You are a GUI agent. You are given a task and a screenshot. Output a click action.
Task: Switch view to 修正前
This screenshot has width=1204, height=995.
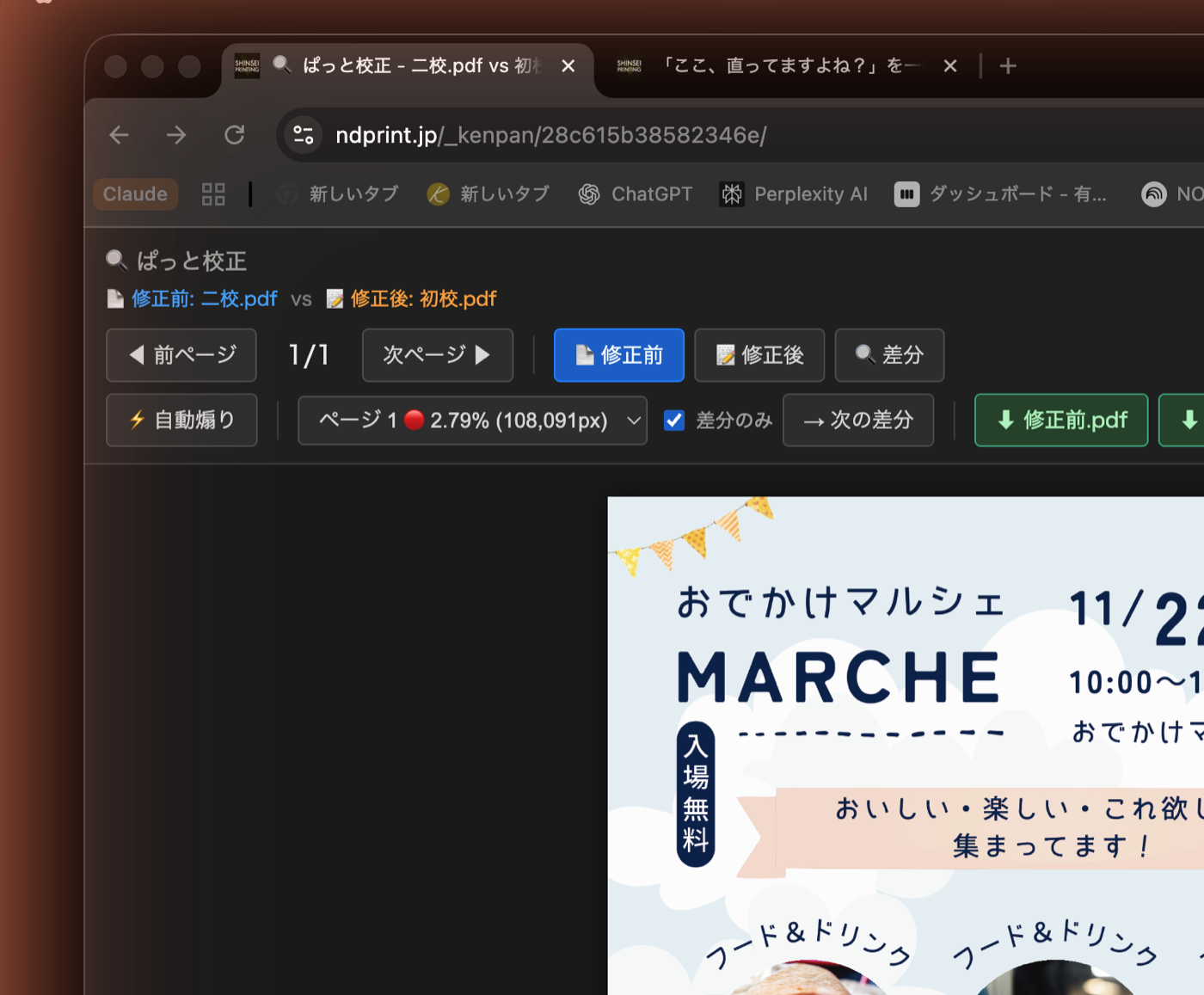[x=619, y=355]
